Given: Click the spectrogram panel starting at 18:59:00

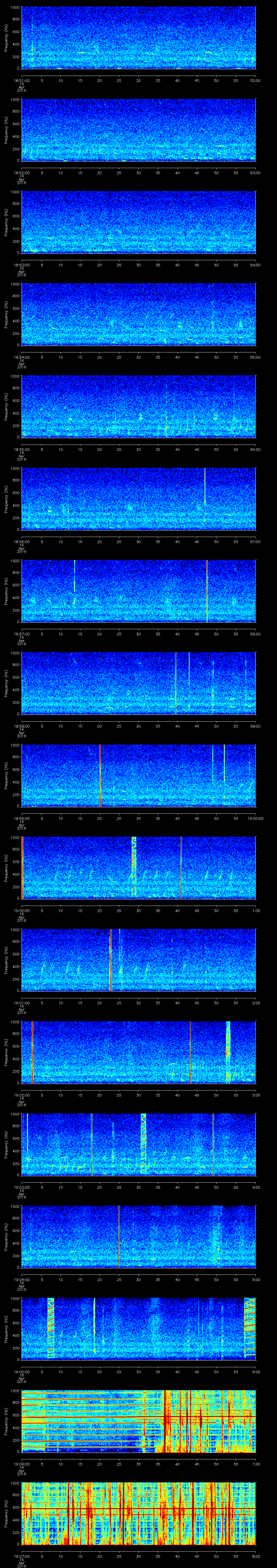Looking at the screenshot, I should pos(139,775).
